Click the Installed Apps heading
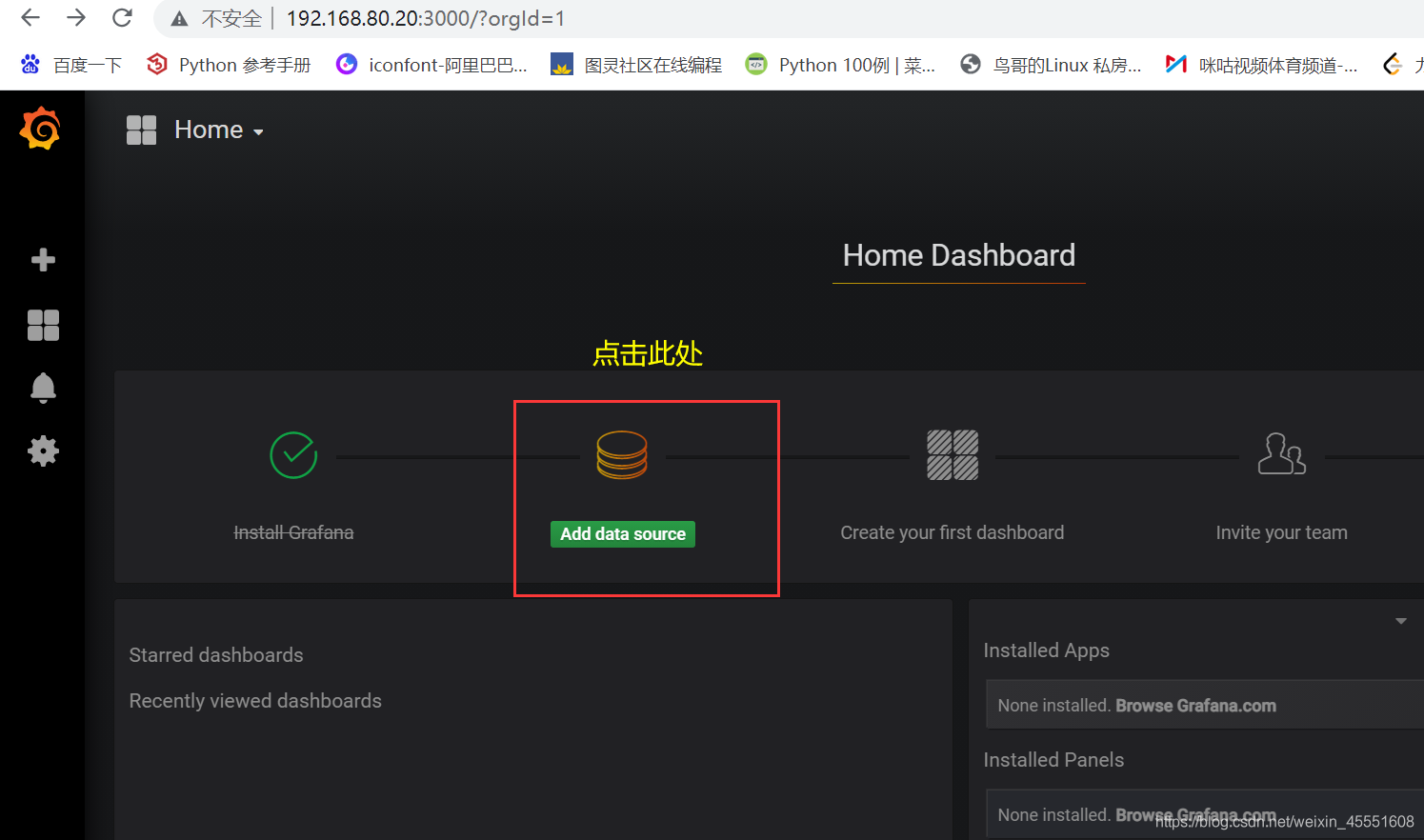The image size is (1424, 840). coord(1046,650)
